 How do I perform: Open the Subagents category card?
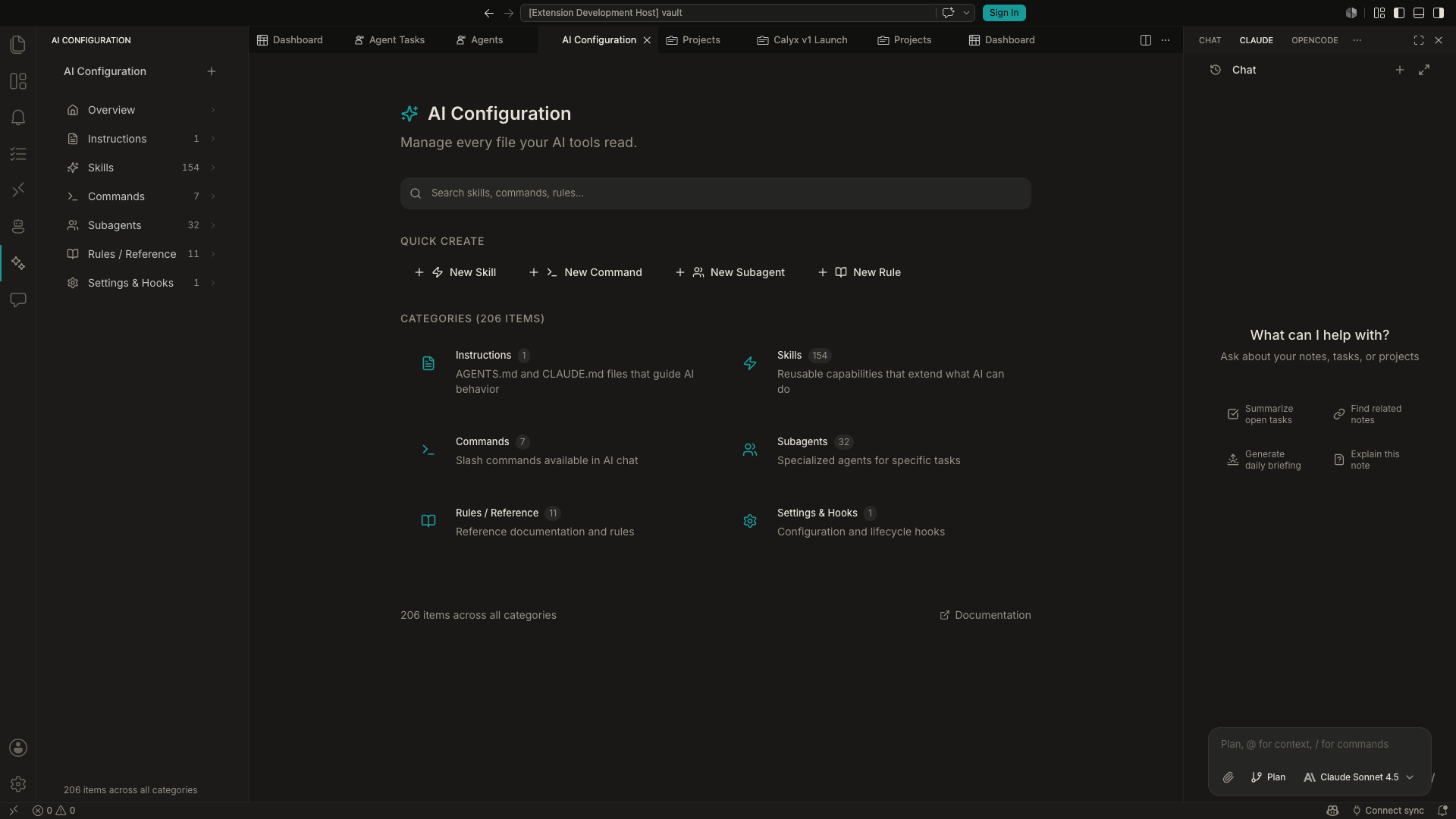[x=877, y=451]
